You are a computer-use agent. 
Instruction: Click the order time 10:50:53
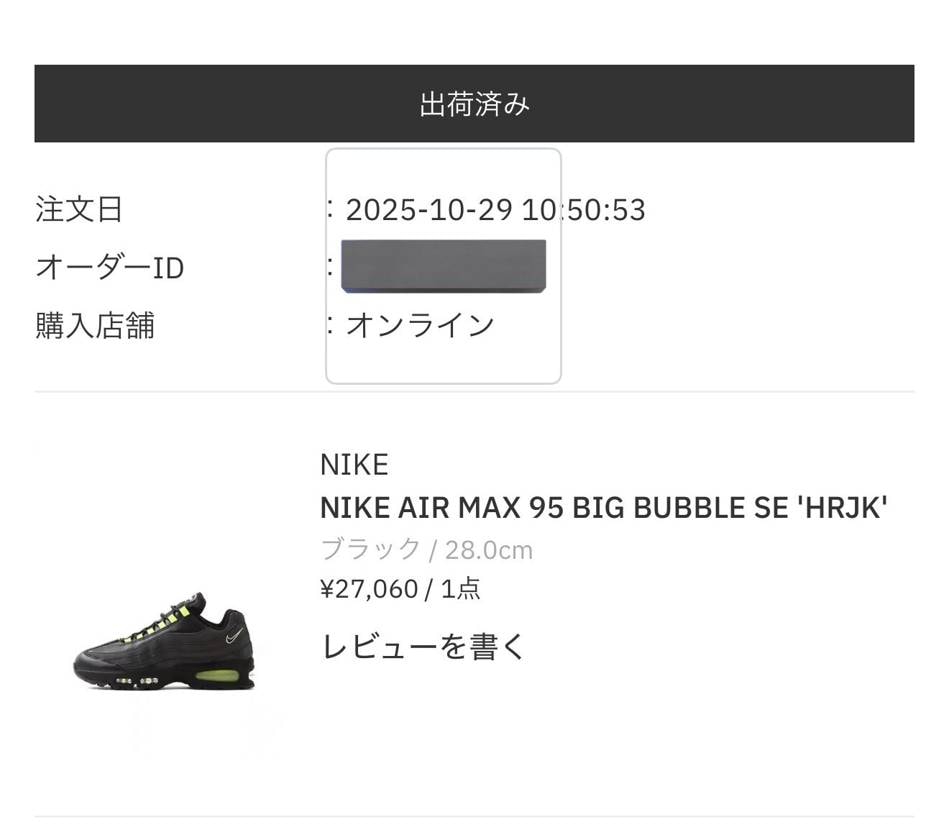pos(584,210)
